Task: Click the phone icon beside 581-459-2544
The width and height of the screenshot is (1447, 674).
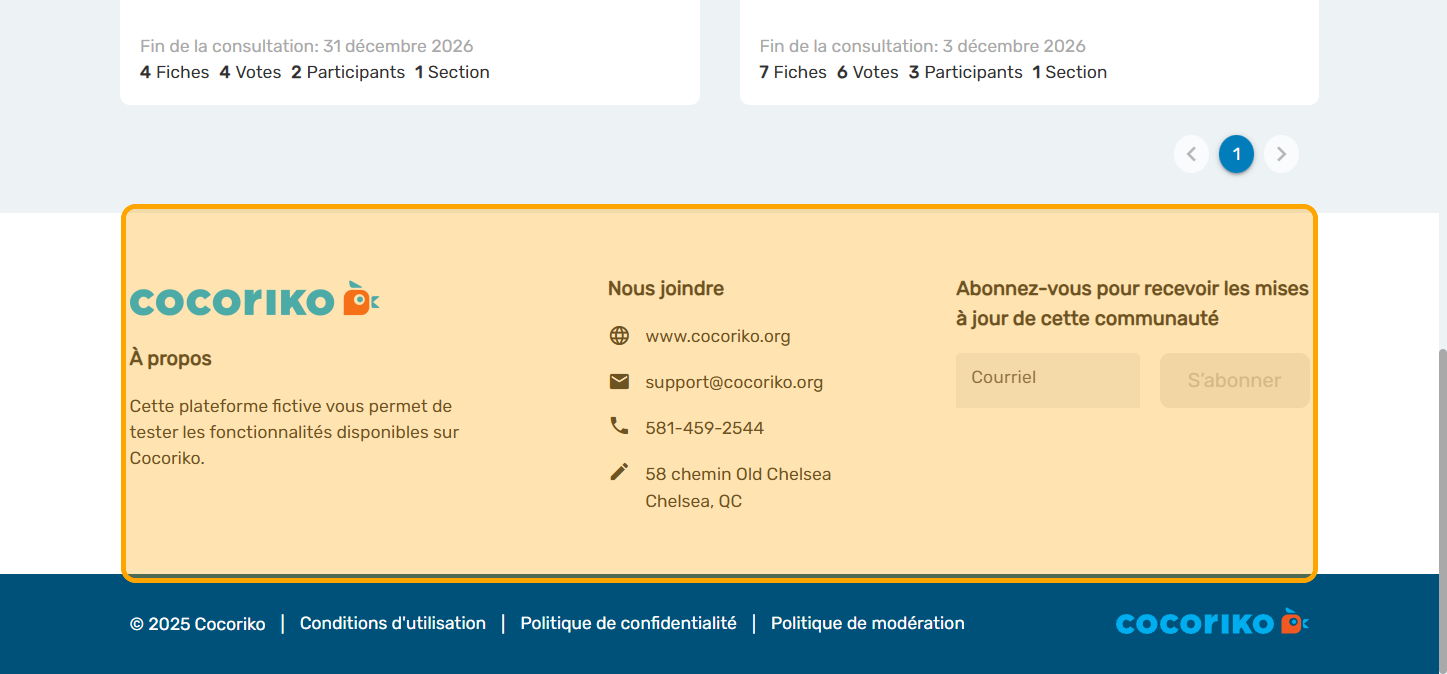Action: click(x=619, y=426)
